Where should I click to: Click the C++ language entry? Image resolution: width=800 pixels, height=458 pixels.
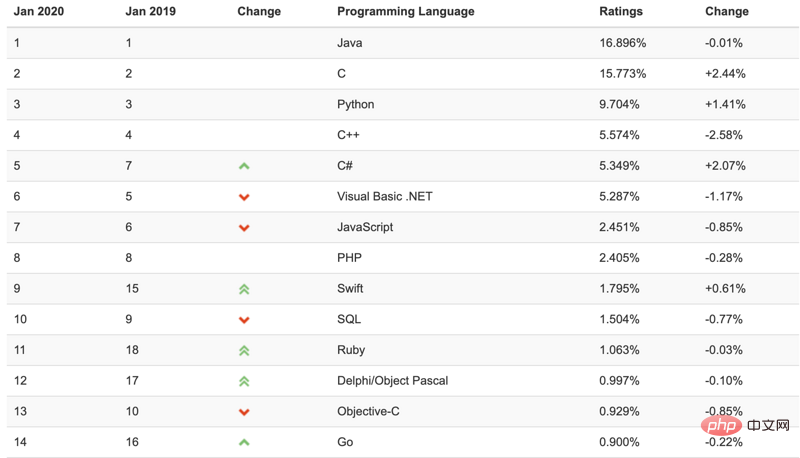point(348,135)
